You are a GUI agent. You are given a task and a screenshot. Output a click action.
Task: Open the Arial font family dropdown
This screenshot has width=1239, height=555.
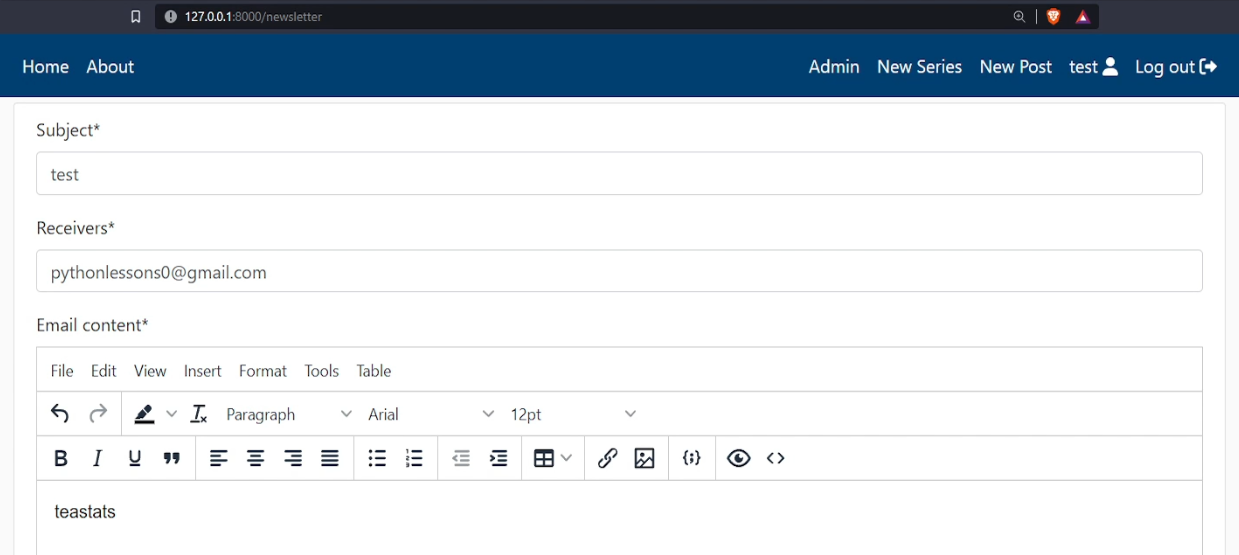pos(430,414)
